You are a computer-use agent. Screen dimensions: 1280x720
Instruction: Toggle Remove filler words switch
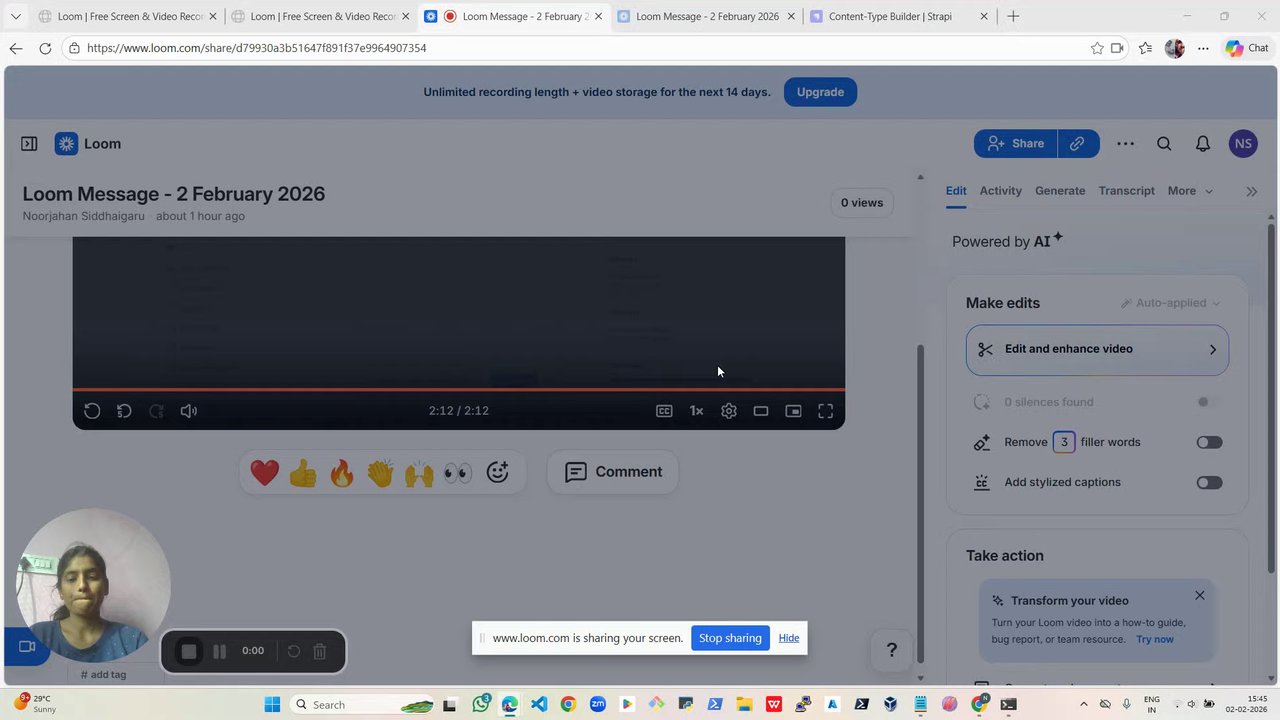point(1209,442)
